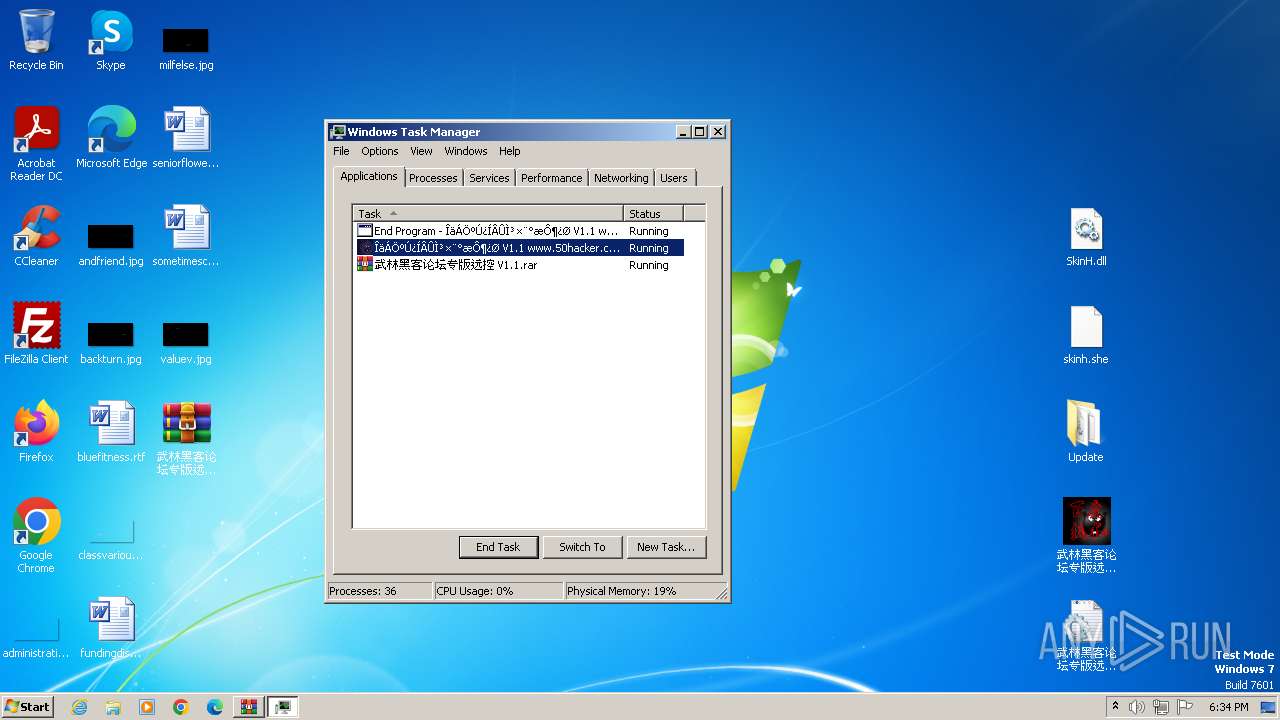Click the Task Manager taskbar button

283,707
